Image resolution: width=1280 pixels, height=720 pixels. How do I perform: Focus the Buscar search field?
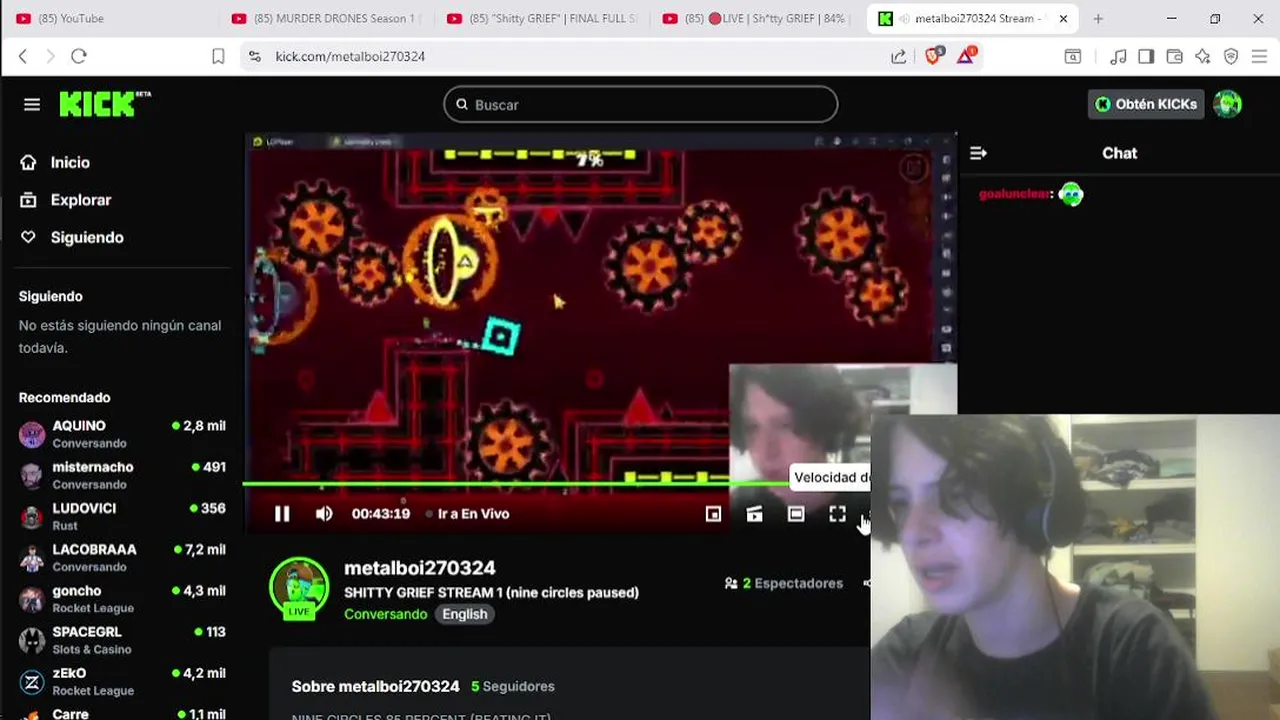point(640,104)
